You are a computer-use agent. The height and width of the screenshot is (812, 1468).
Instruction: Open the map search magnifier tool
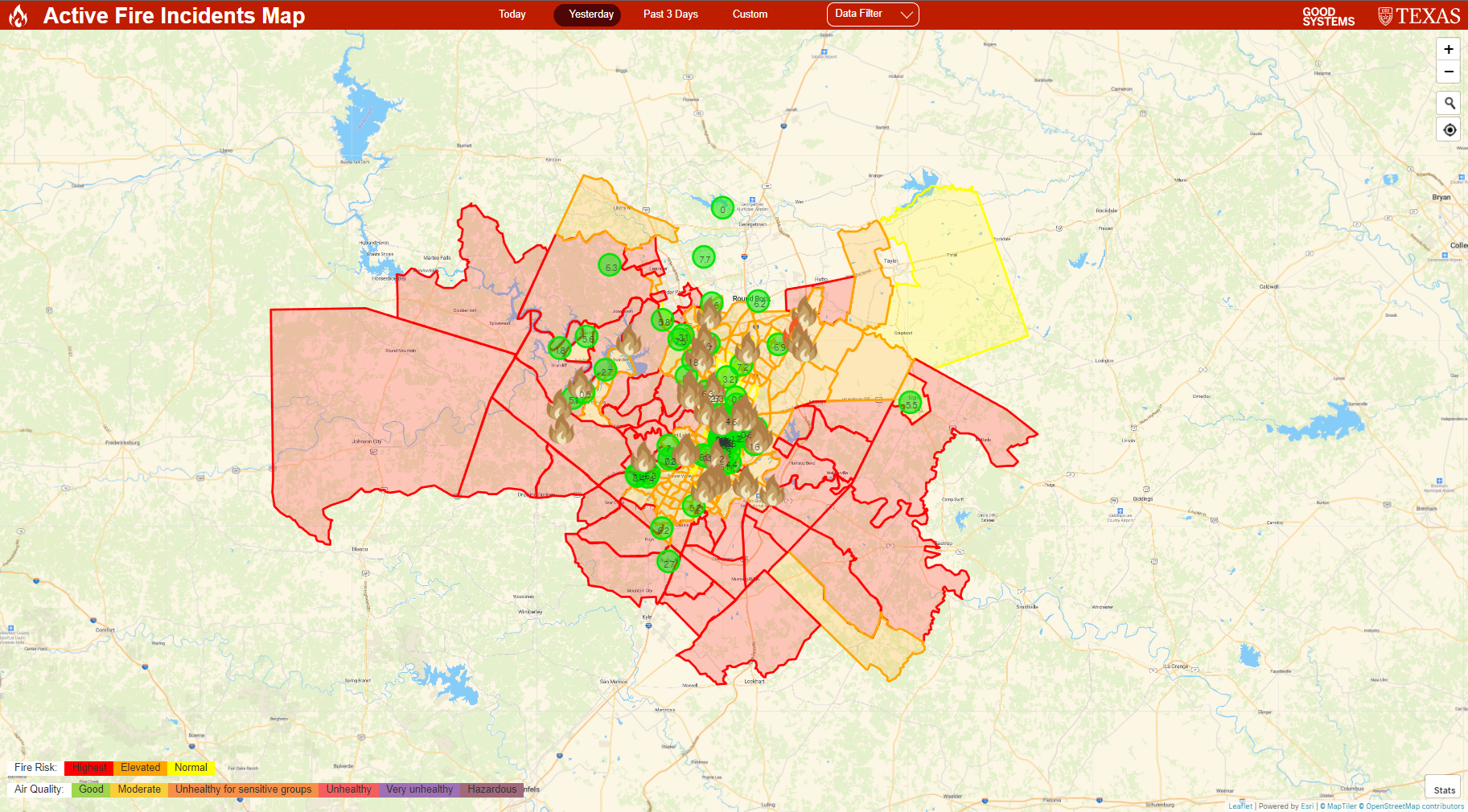click(1449, 103)
